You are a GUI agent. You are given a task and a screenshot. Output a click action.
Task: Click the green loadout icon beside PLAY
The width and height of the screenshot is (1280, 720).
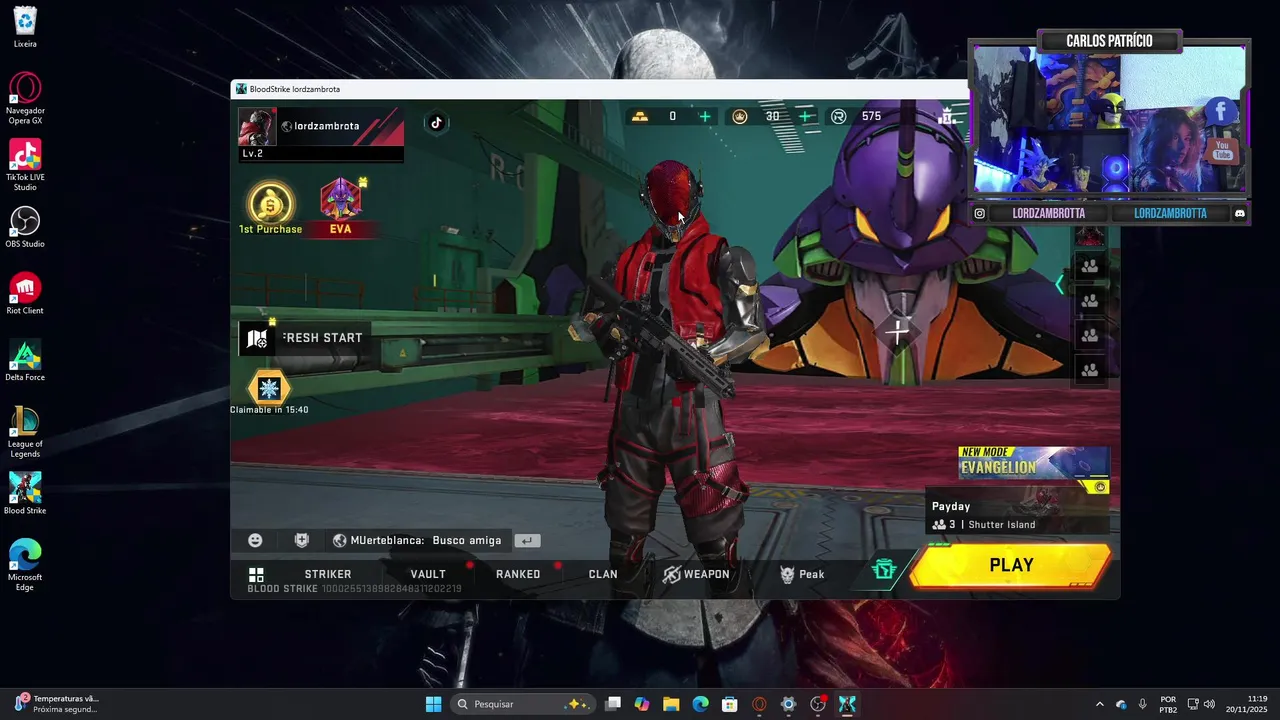tap(884, 569)
